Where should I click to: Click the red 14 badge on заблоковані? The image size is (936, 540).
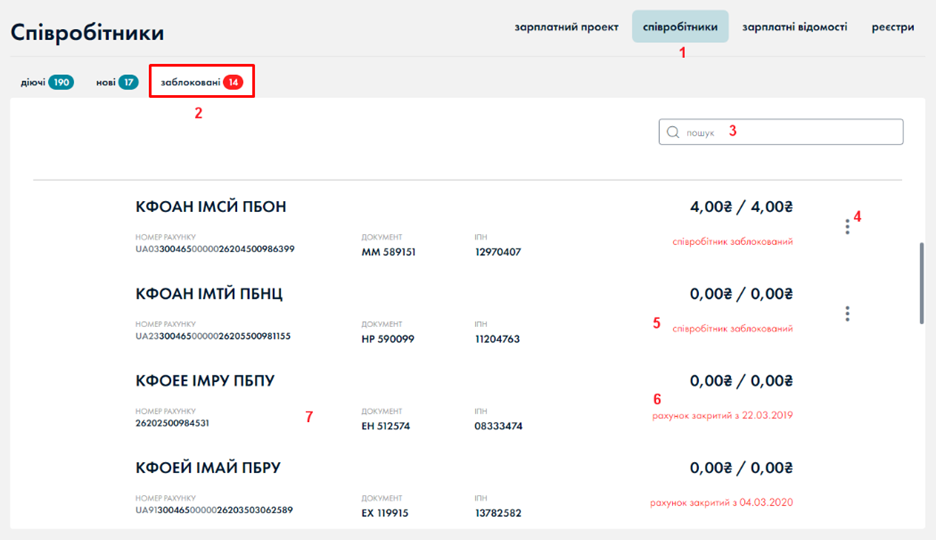point(233,82)
